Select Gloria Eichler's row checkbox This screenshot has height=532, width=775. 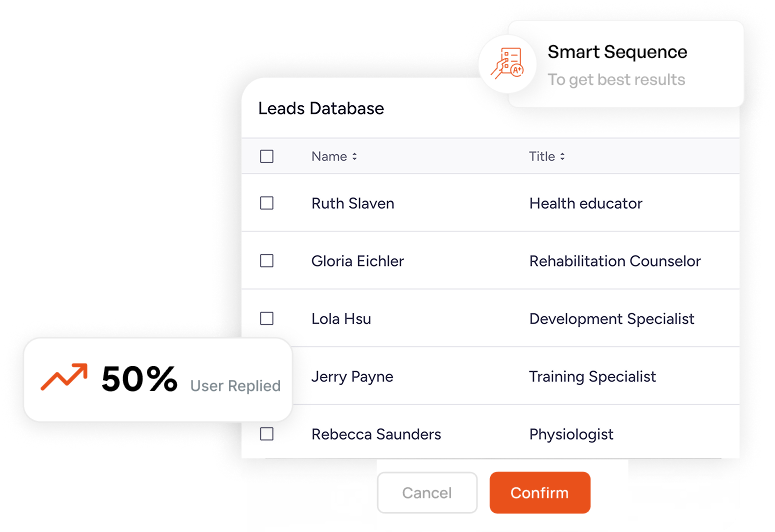pyautogui.click(x=267, y=261)
